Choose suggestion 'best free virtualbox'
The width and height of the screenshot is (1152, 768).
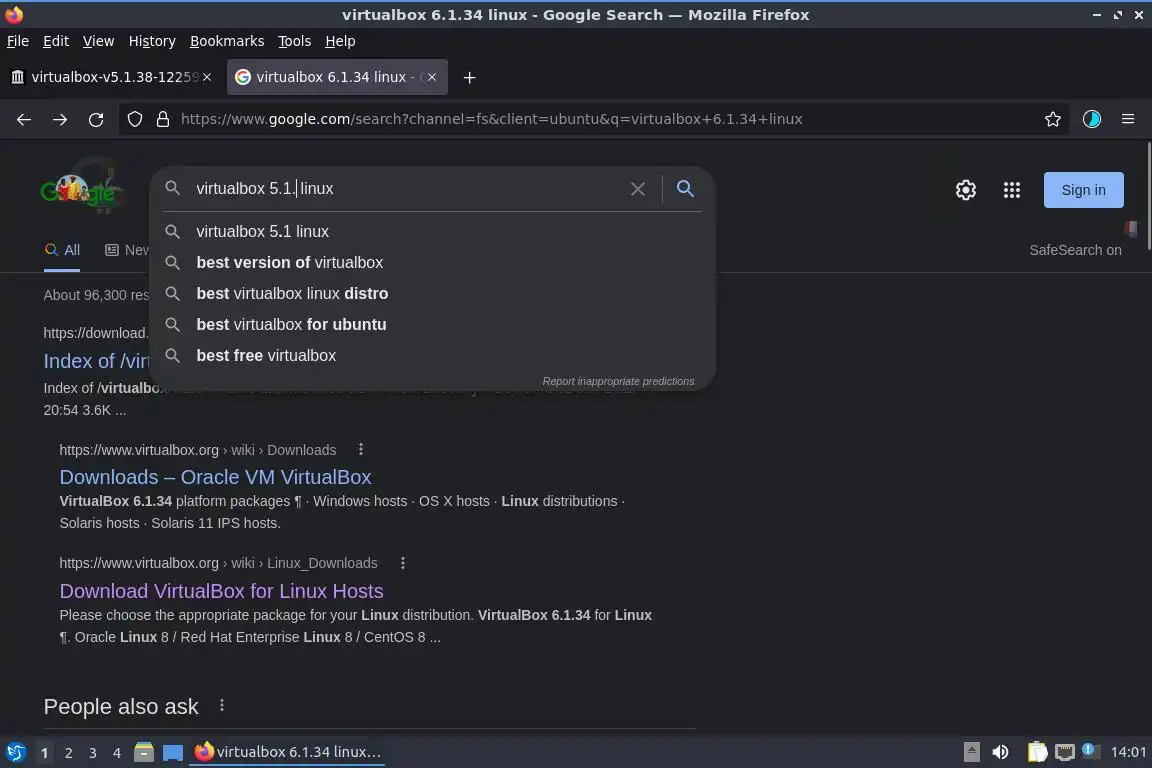432,355
